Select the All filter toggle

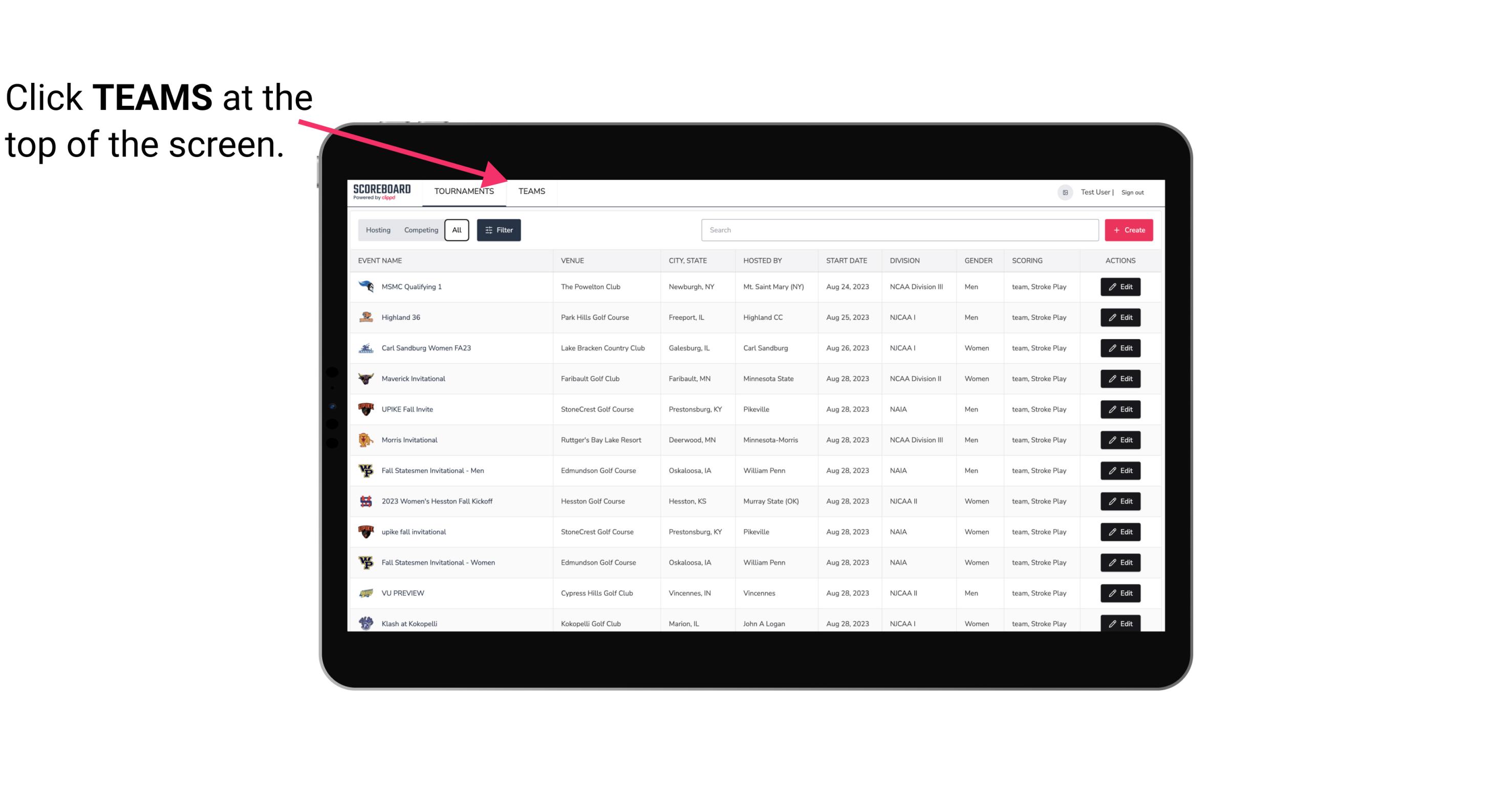click(457, 230)
